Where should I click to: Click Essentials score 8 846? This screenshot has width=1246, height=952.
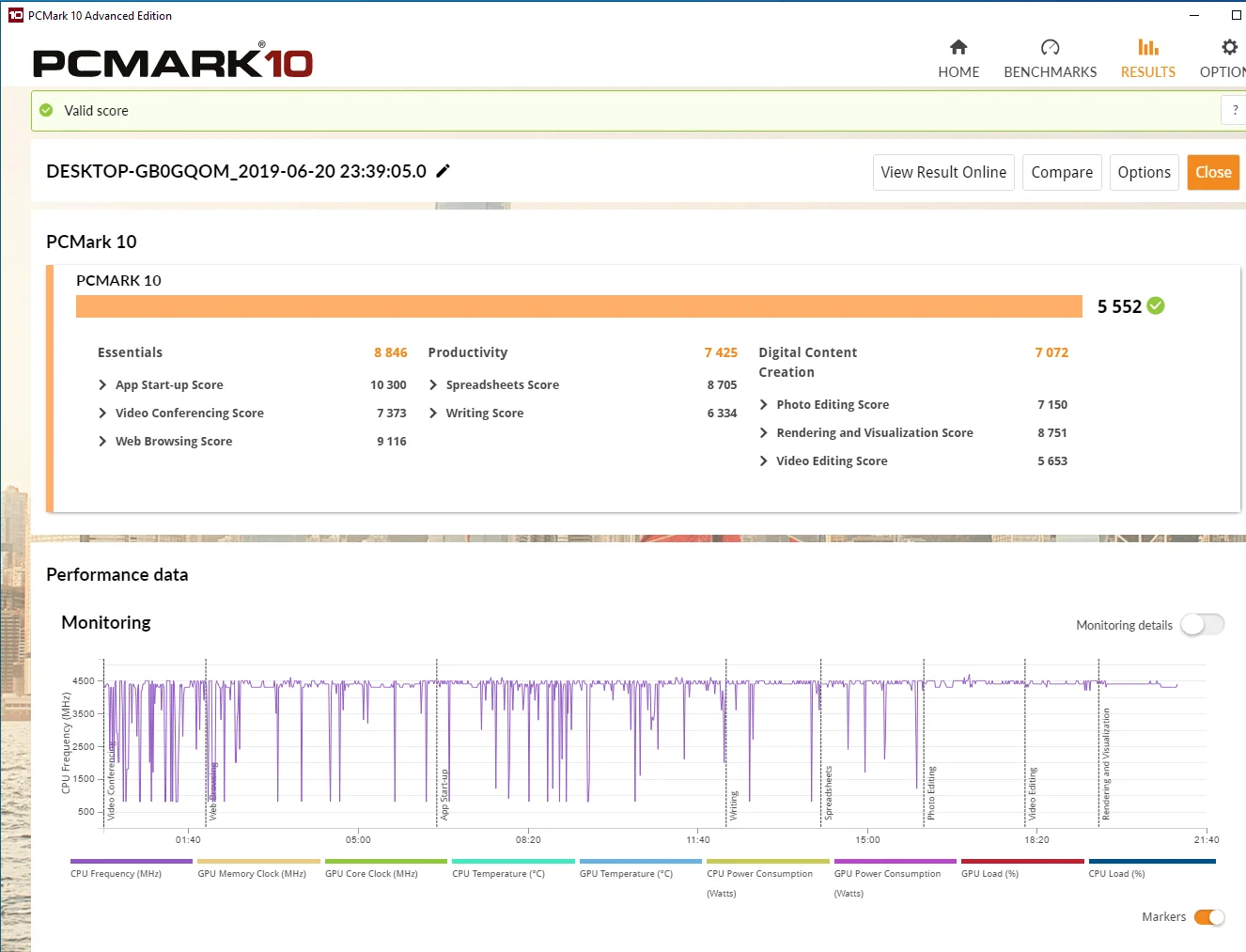tap(391, 352)
